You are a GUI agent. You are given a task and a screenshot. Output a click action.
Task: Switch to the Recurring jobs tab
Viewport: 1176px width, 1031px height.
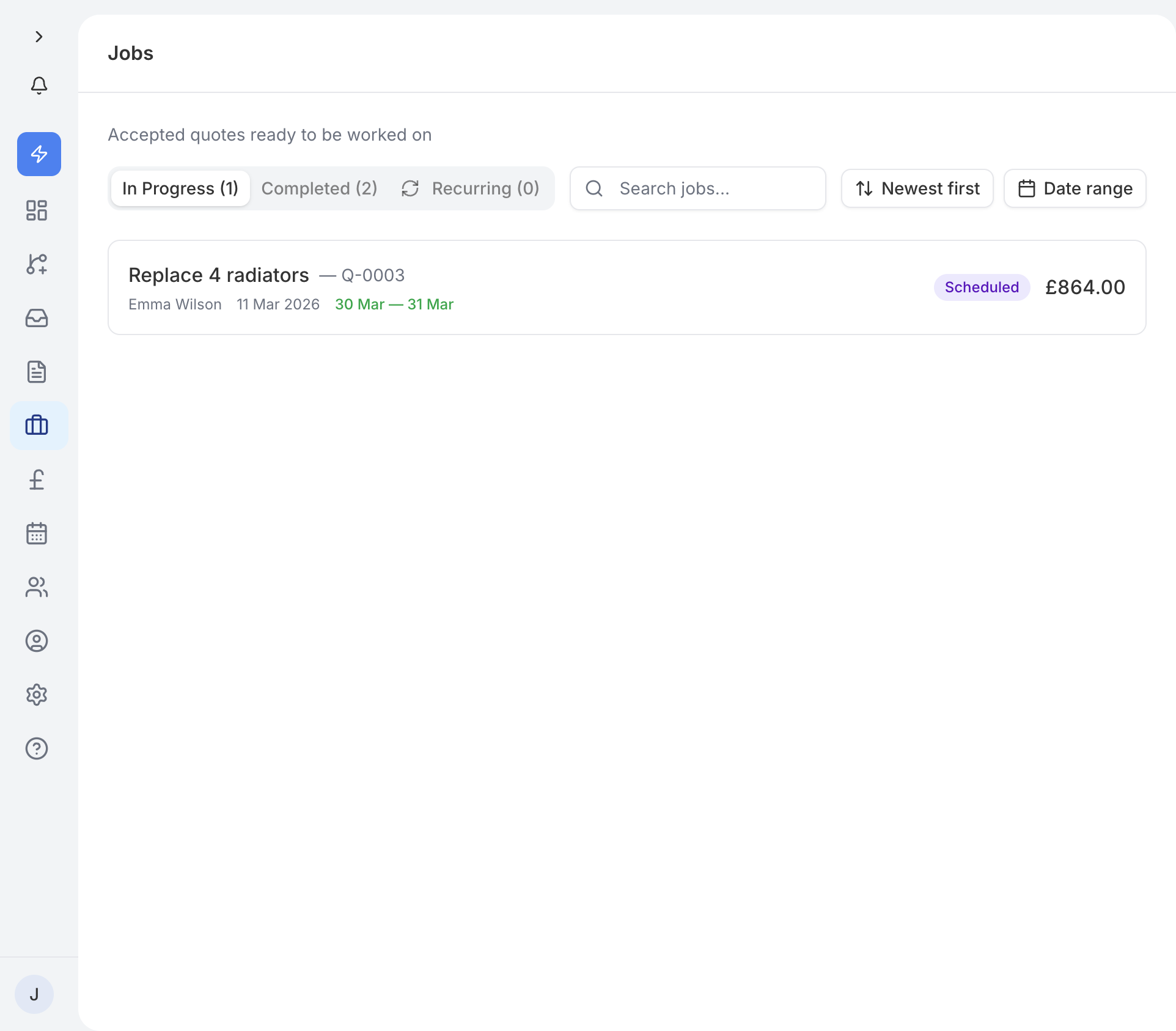tap(472, 188)
